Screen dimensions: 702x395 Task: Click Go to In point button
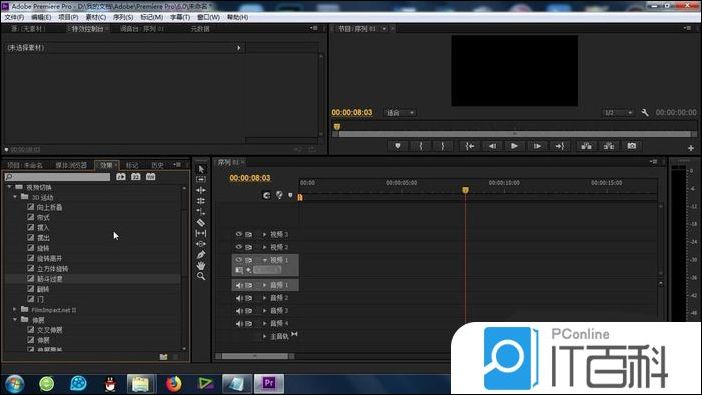[x=470, y=146]
